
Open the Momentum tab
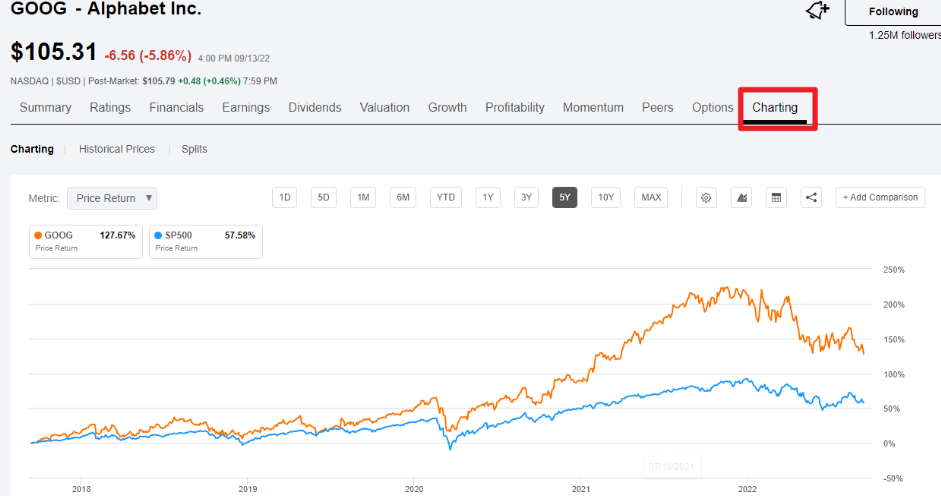pyautogui.click(x=593, y=107)
